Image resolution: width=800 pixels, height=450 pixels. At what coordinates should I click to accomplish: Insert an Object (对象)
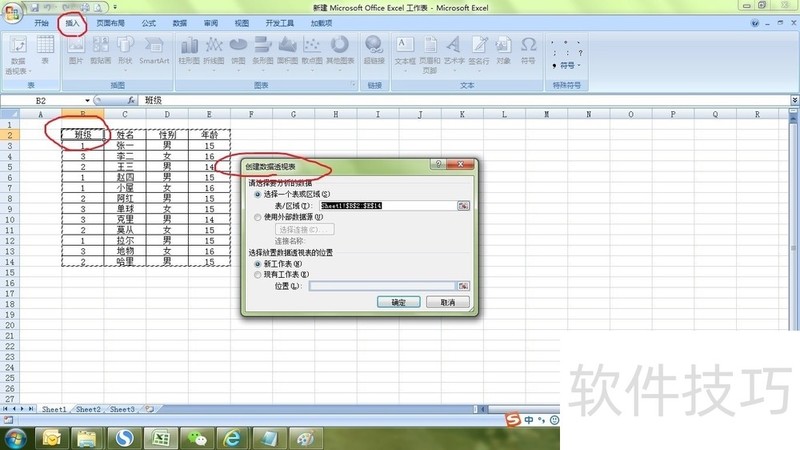tap(503, 50)
